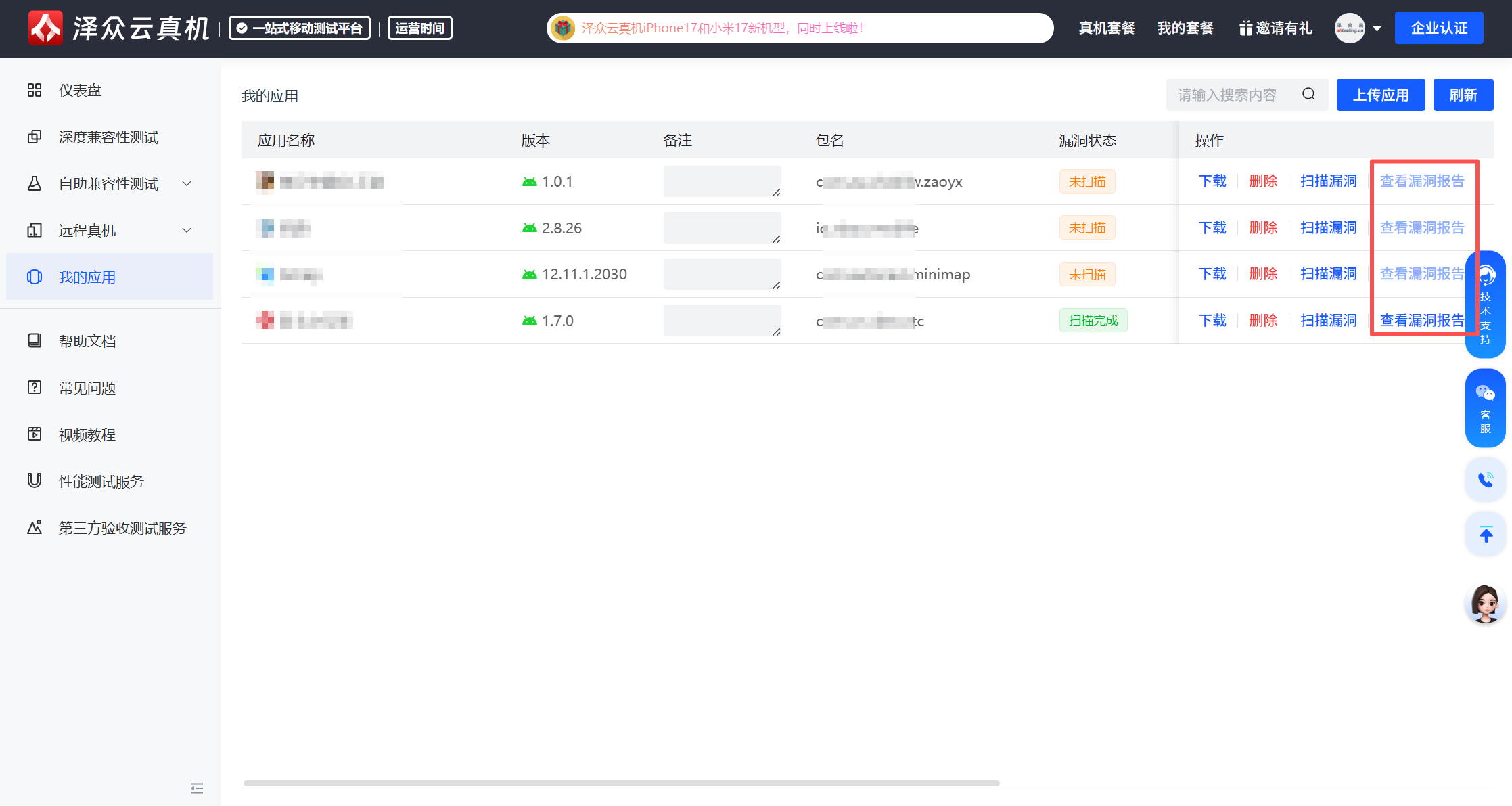Click the 刷新 button
Viewport: 1512px width, 806px height.
[x=1463, y=95]
